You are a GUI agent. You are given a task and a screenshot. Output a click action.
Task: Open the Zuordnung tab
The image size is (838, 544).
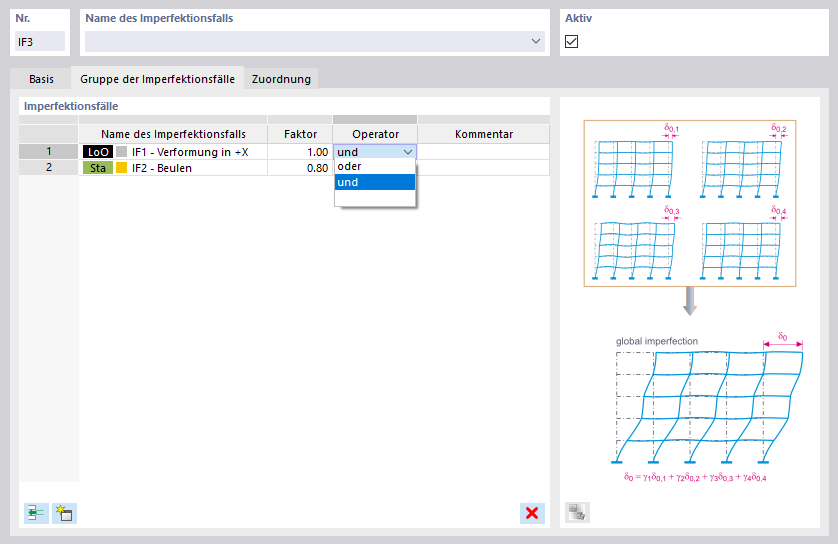coord(281,79)
